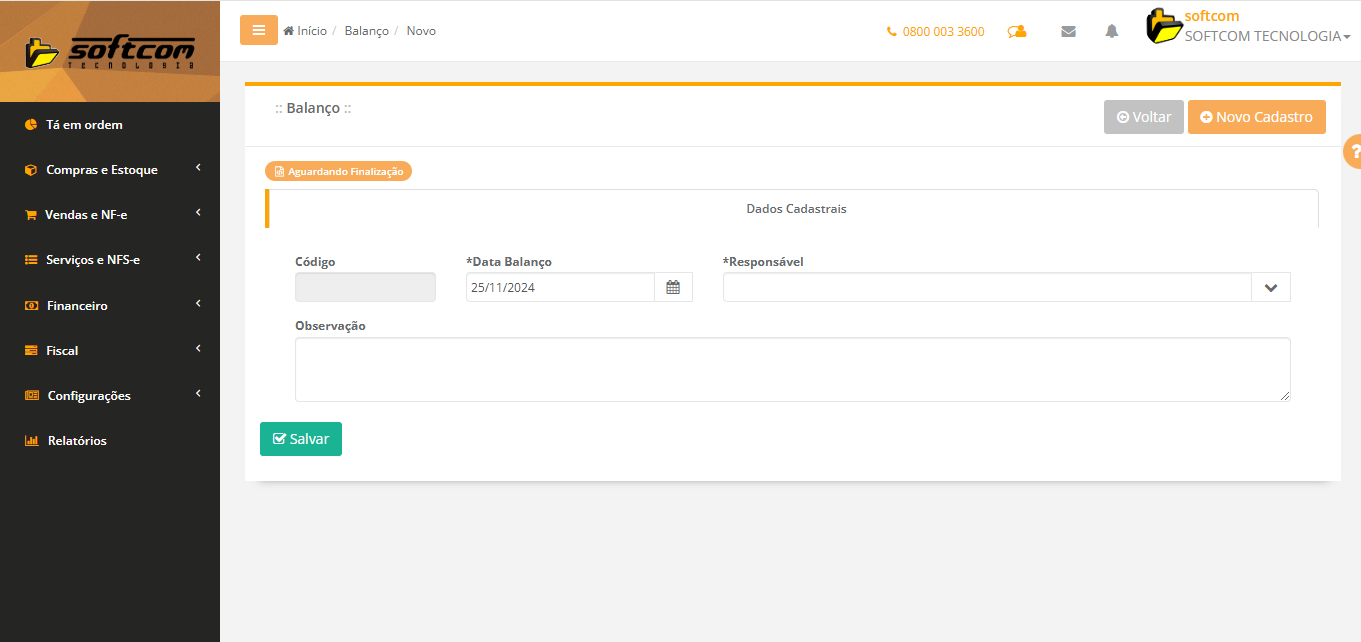The width and height of the screenshot is (1361, 642).
Task: Click the hamburger menu toggle button
Action: click(x=258, y=30)
